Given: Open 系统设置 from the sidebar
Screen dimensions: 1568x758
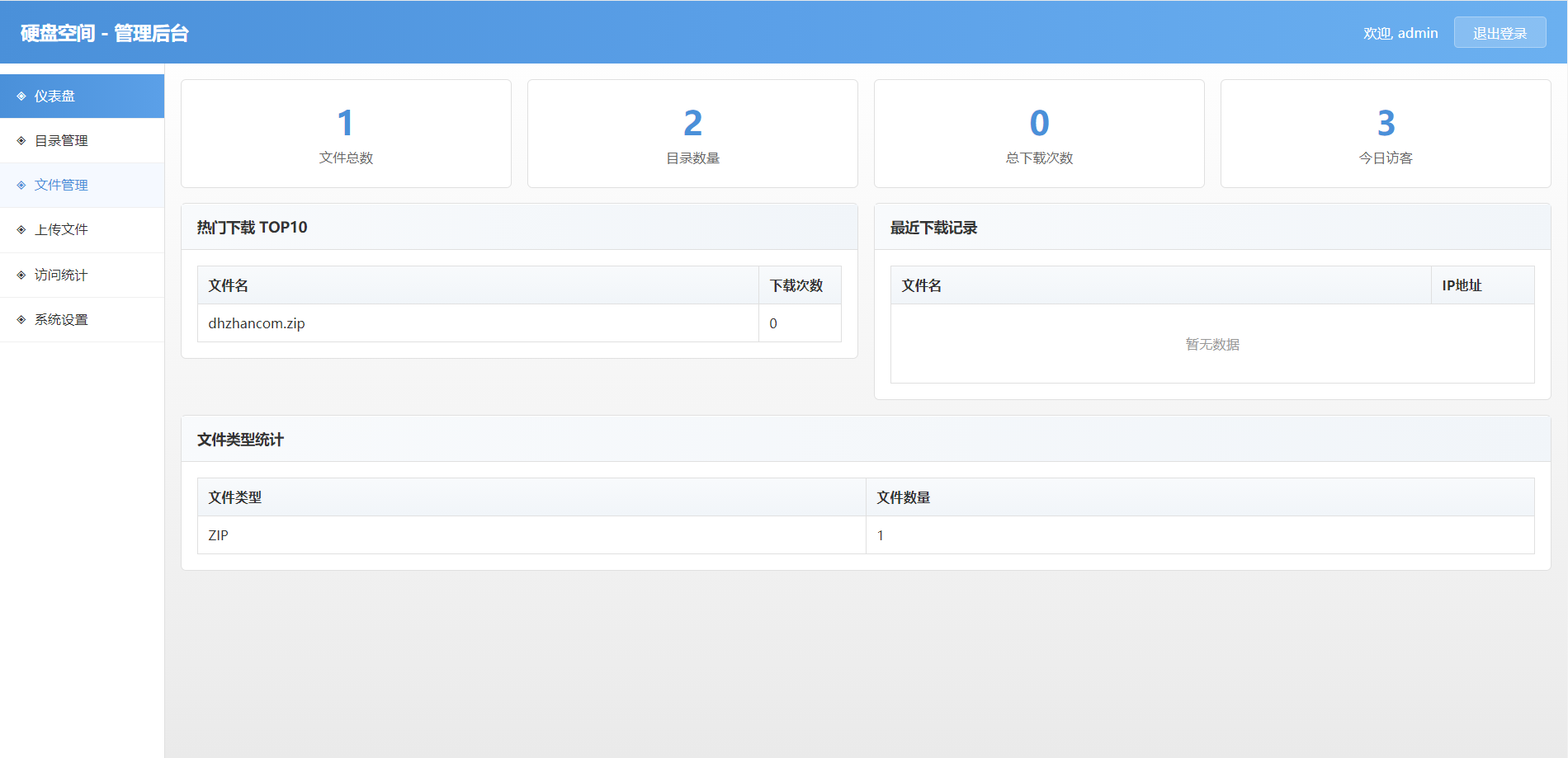Looking at the screenshot, I should point(61,320).
